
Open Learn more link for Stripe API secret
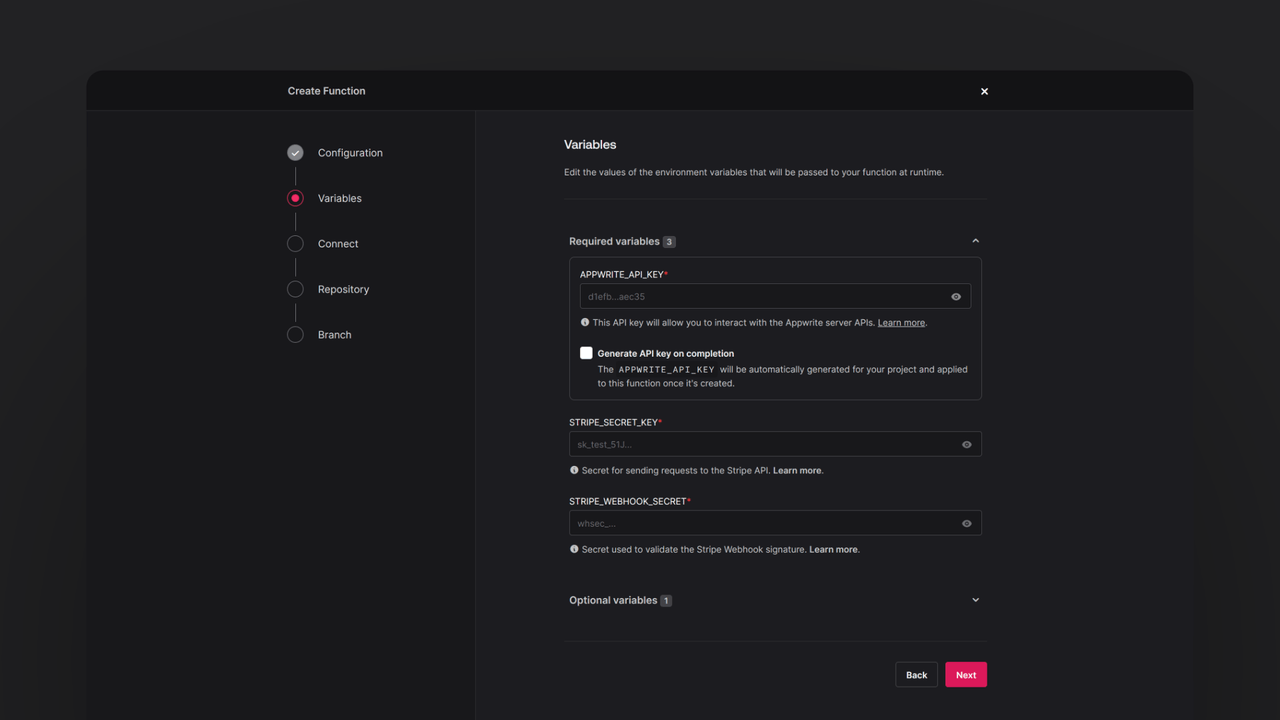797,470
